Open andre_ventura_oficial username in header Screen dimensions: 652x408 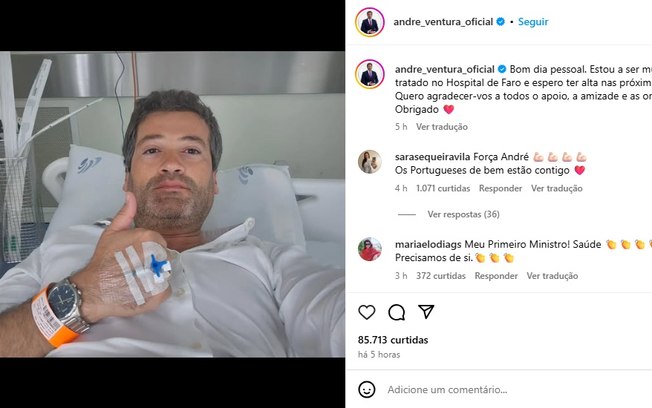click(x=443, y=22)
